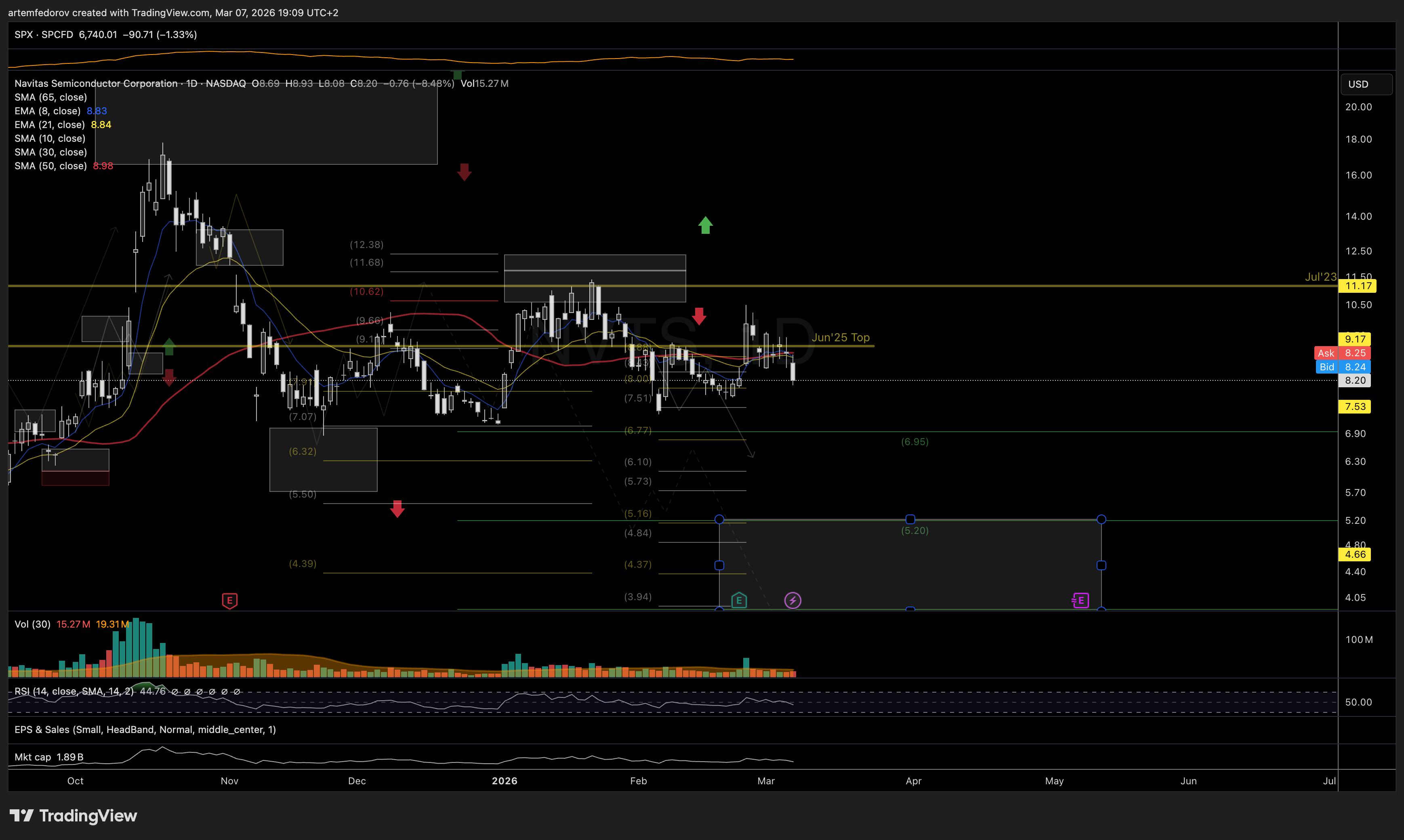
Task: Click the RSI (14, close, SMA, 14, 2) legend
Action: point(74,691)
